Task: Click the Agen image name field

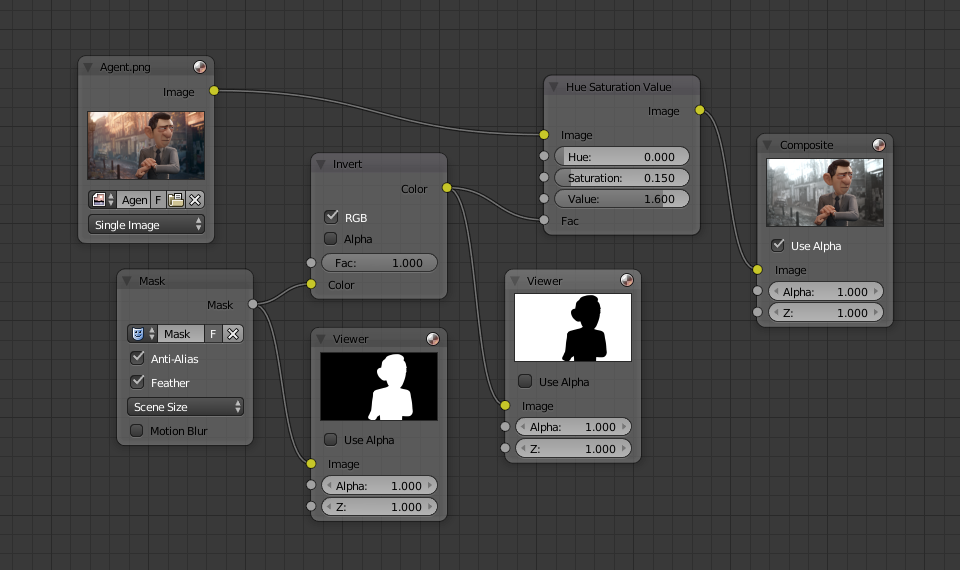Action: pos(133,200)
